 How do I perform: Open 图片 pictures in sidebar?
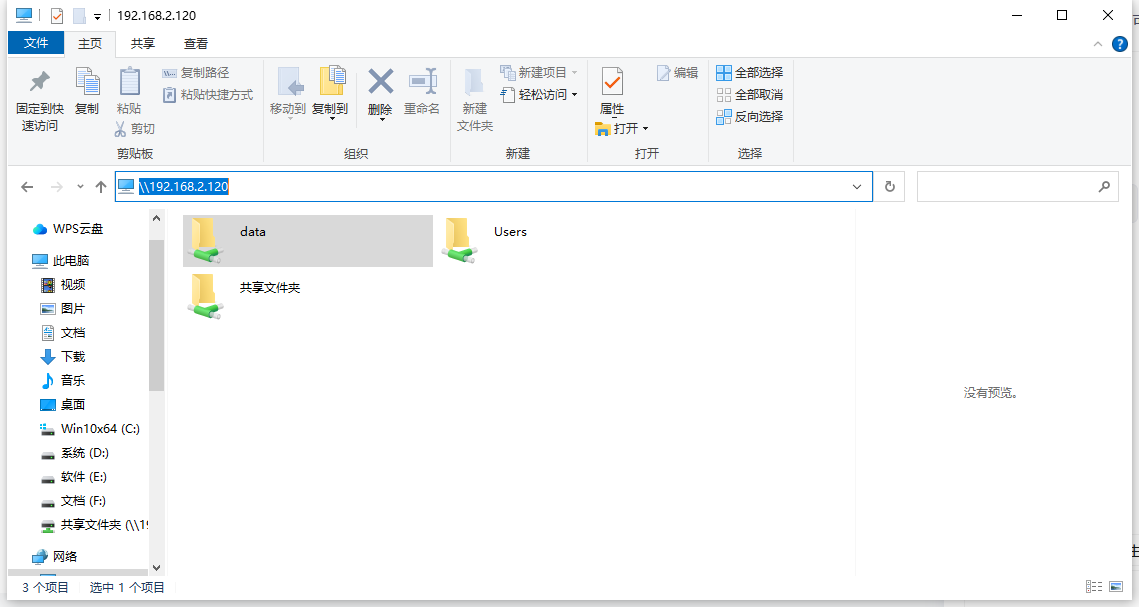(x=63, y=309)
